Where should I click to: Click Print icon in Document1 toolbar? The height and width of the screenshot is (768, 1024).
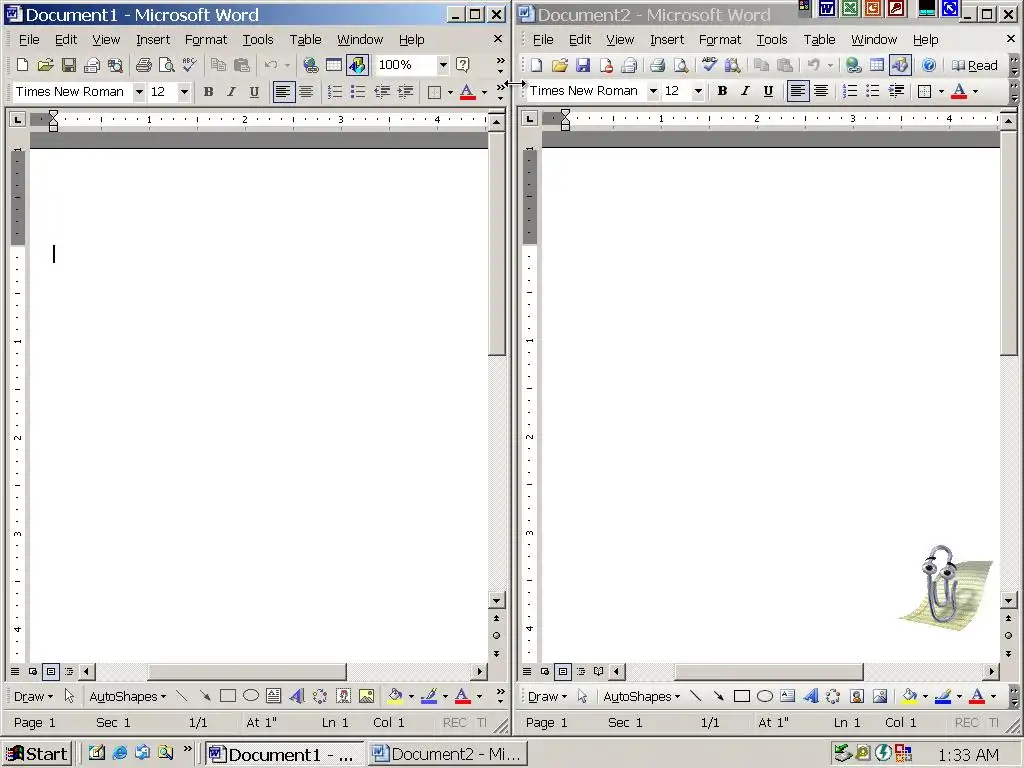[x=144, y=65]
